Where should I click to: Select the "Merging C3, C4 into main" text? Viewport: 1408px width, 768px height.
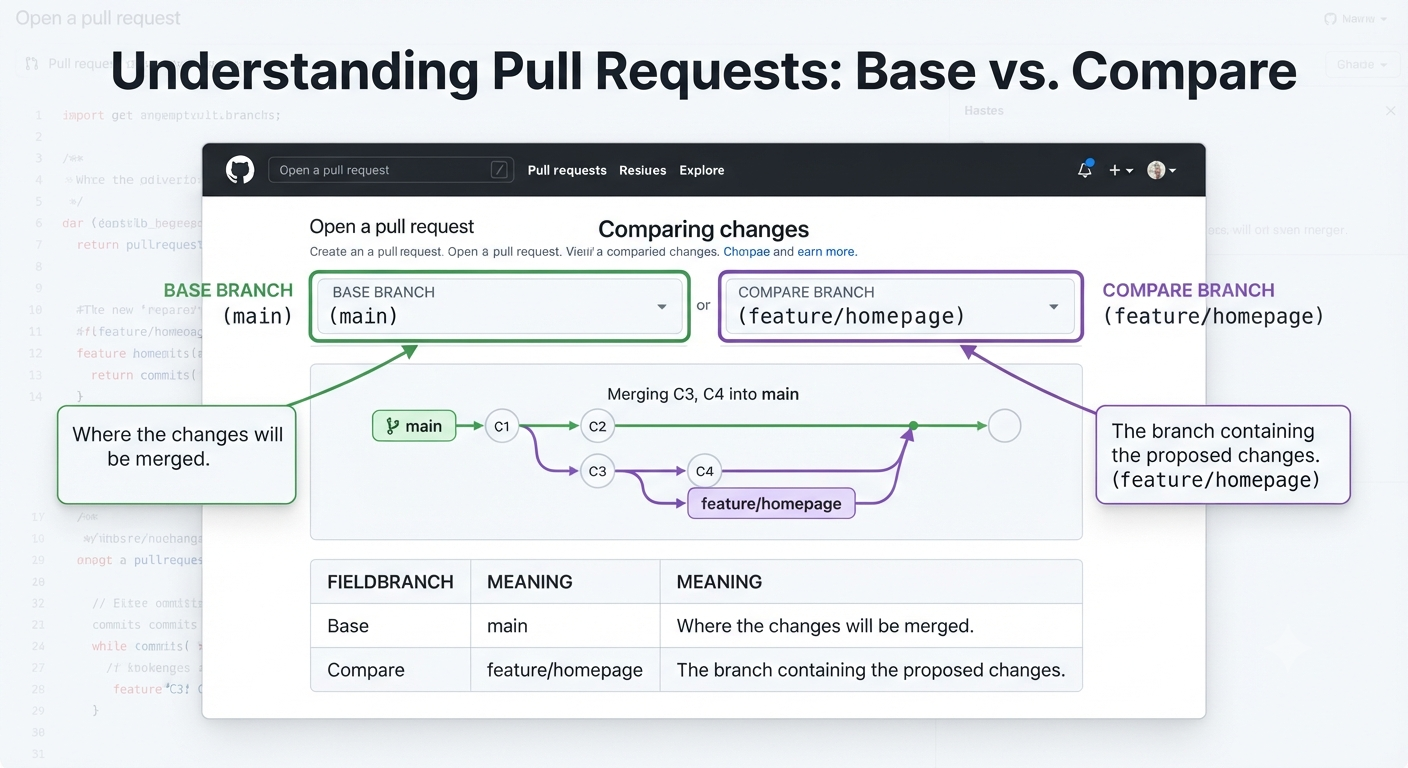click(703, 394)
